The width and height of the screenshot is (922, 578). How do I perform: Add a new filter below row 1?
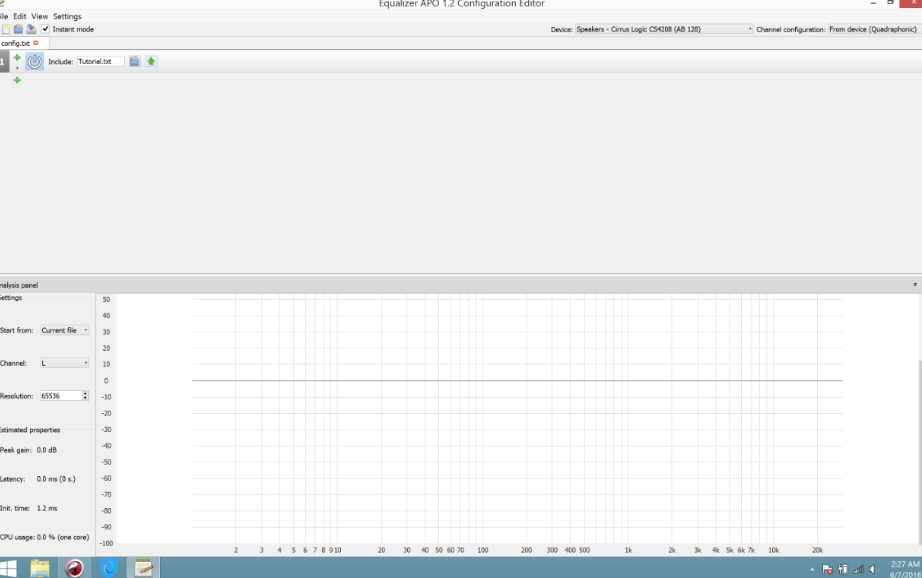click(x=17, y=80)
